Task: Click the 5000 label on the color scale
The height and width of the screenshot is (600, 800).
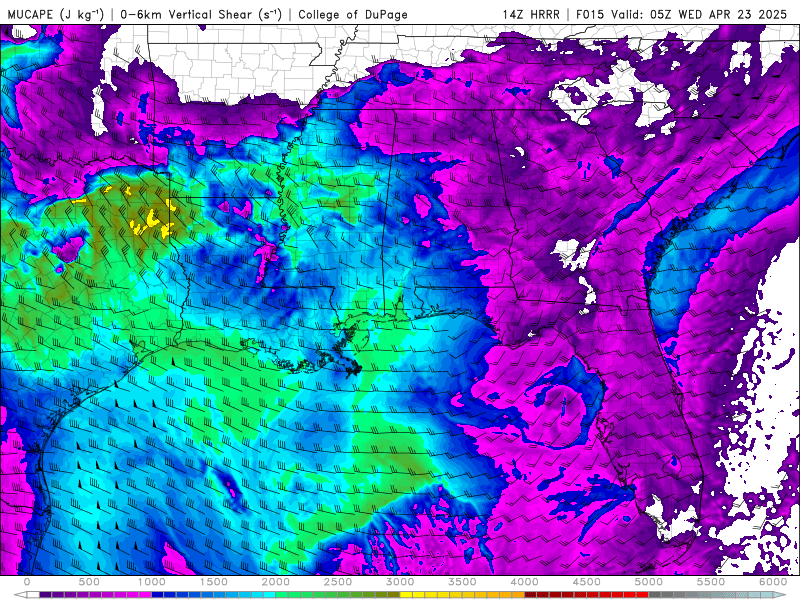Action: (649, 582)
